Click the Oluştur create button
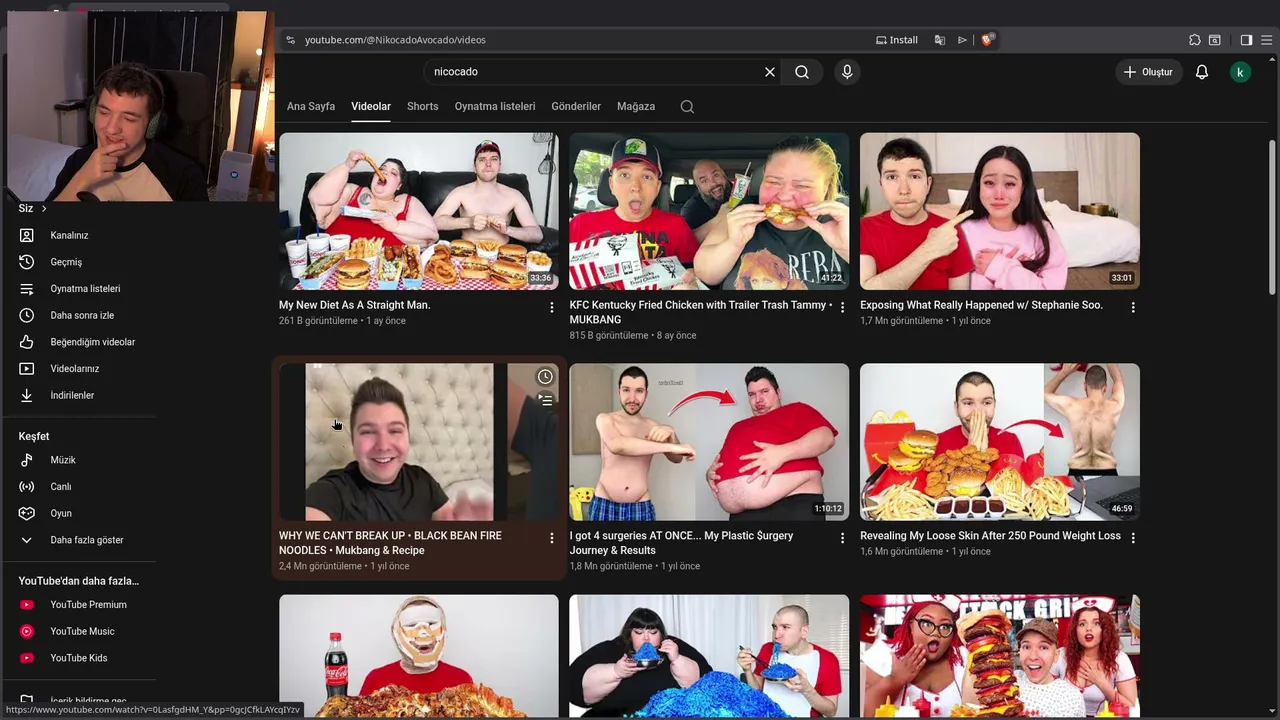 1149,72
